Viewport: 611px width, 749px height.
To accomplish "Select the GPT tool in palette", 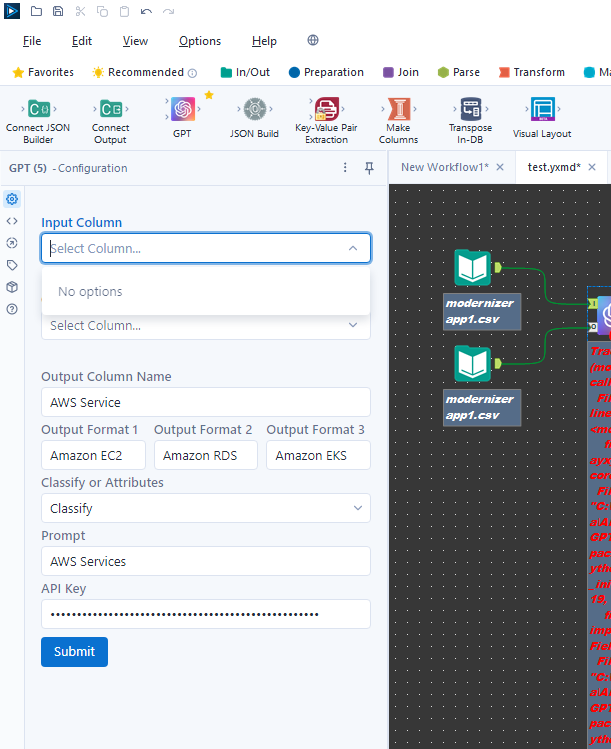I will click(x=182, y=118).
